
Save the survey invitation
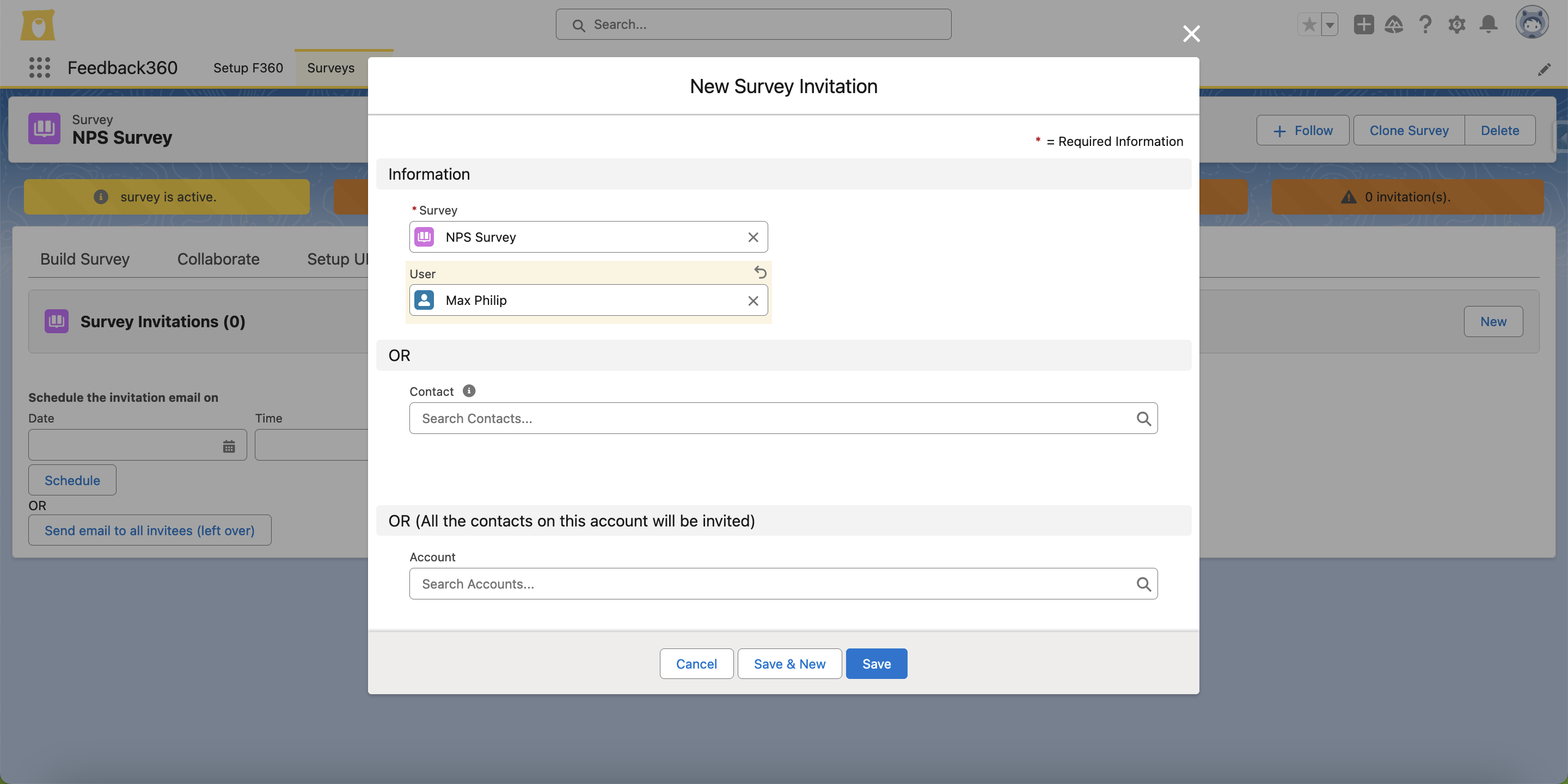(877, 664)
